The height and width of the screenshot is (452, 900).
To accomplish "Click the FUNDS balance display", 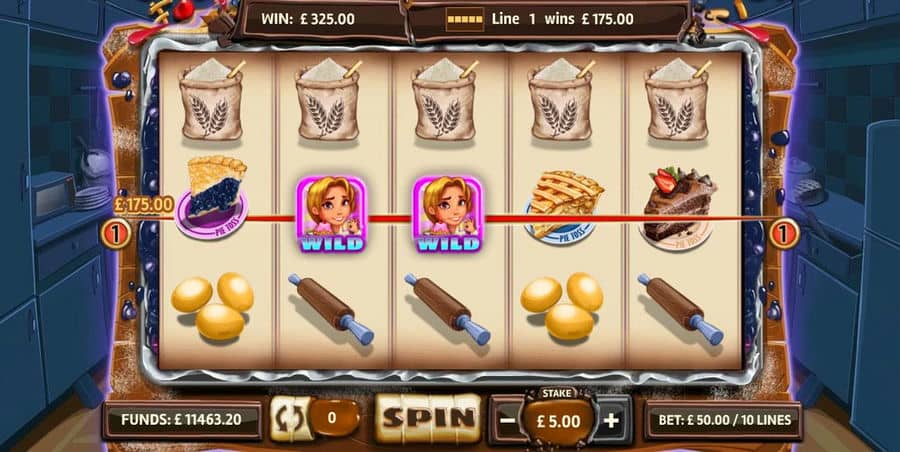I will tap(181, 419).
